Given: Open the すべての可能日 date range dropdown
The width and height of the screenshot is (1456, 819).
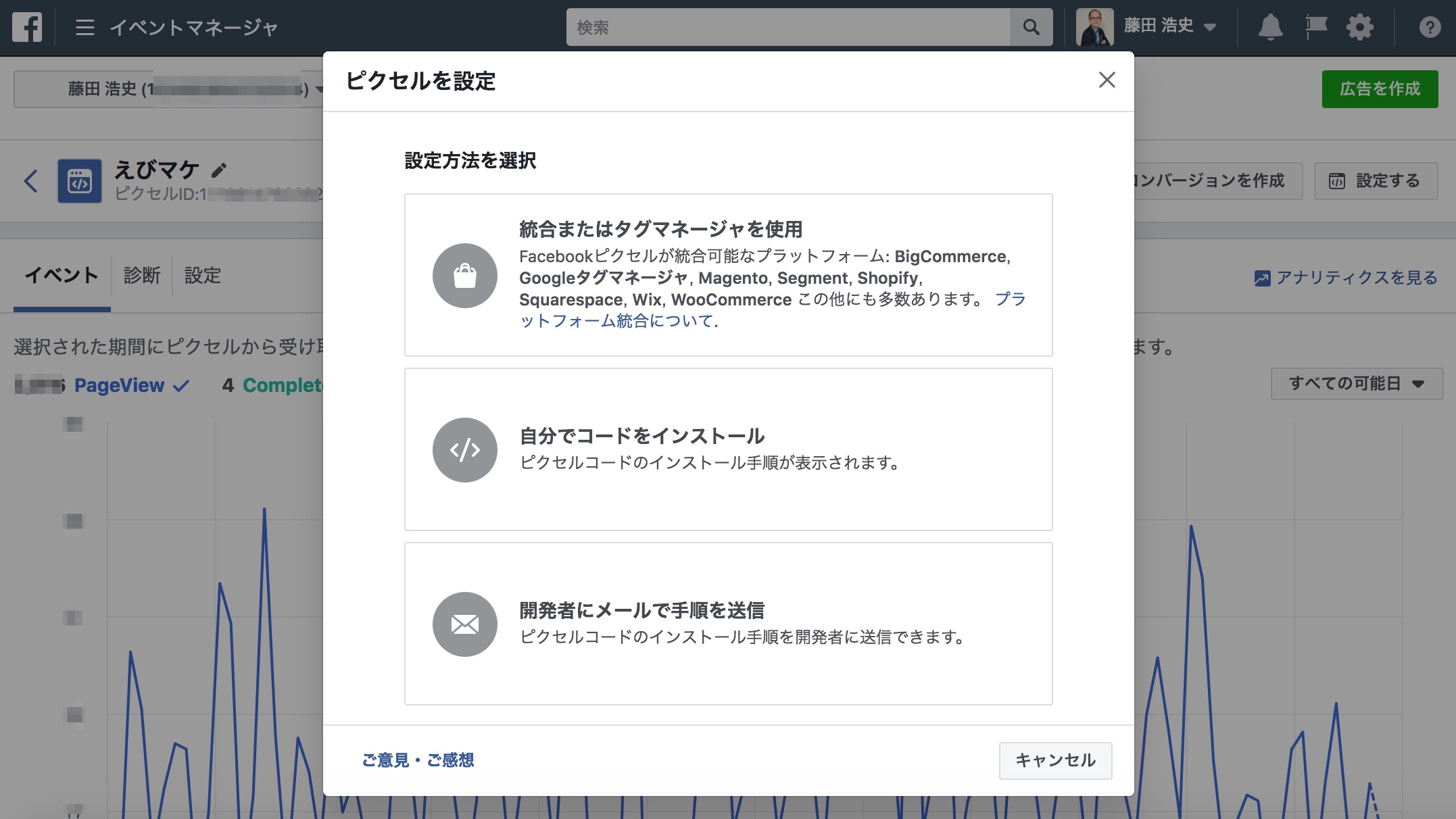Looking at the screenshot, I should click(x=1356, y=383).
